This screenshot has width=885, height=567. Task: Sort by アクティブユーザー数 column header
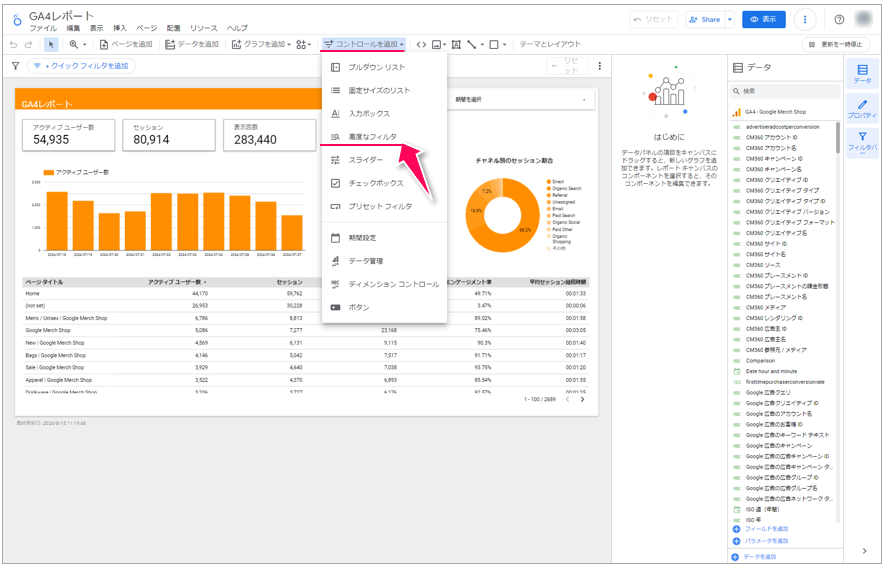pos(177,282)
